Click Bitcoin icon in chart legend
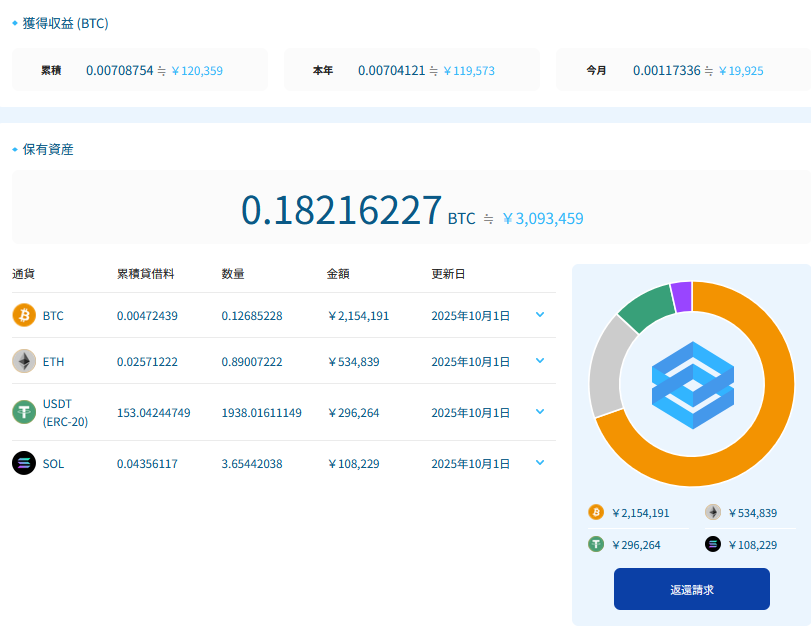The width and height of the screenshot is (811, 626). (x=596, y=513)
